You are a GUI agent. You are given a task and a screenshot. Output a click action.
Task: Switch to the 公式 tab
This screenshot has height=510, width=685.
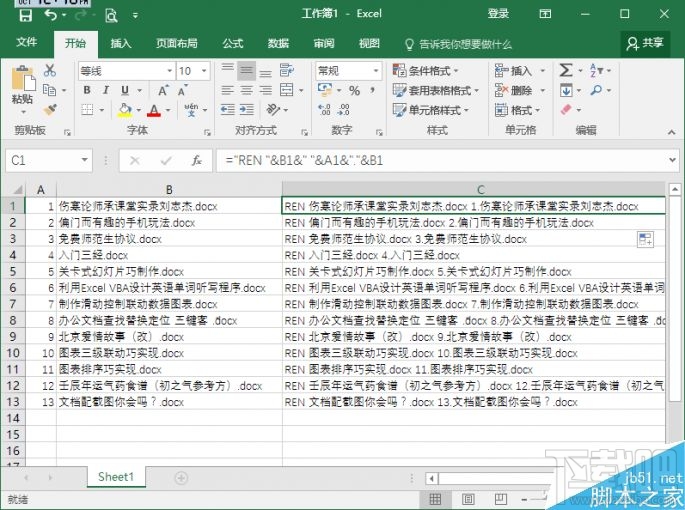tap(232, 43)
